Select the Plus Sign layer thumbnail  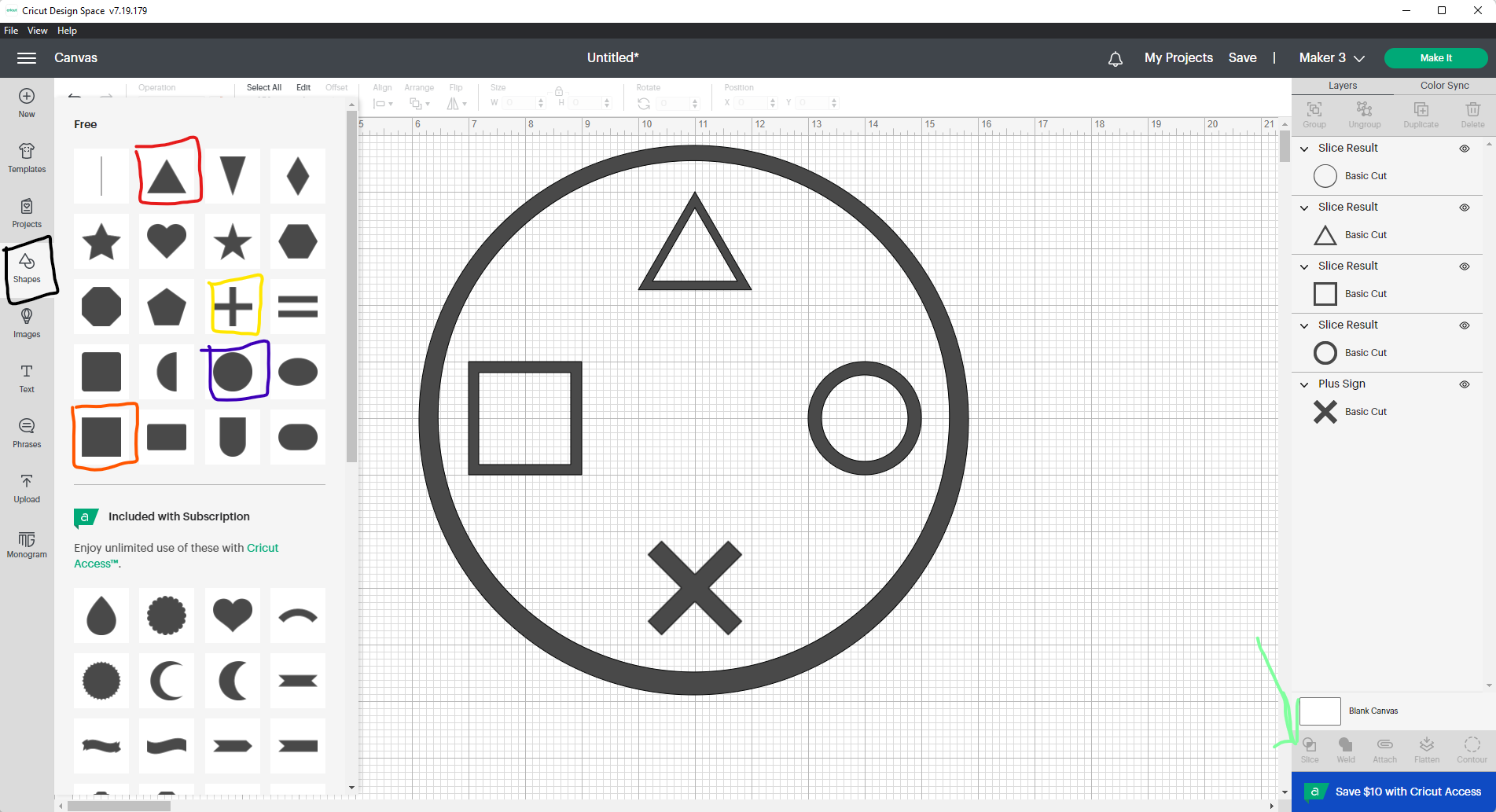1325,412
